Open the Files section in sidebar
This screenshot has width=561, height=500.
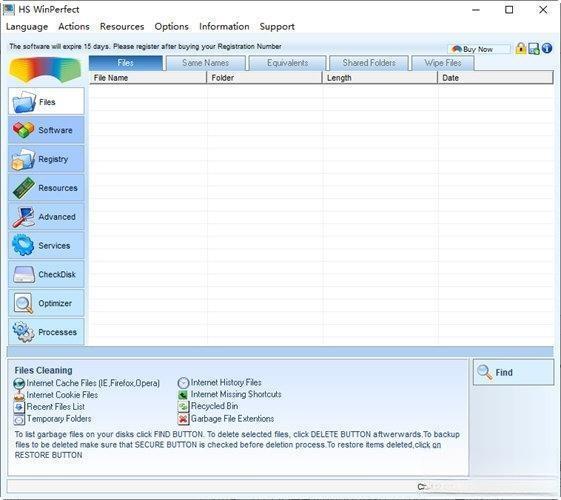pos(46,101)
